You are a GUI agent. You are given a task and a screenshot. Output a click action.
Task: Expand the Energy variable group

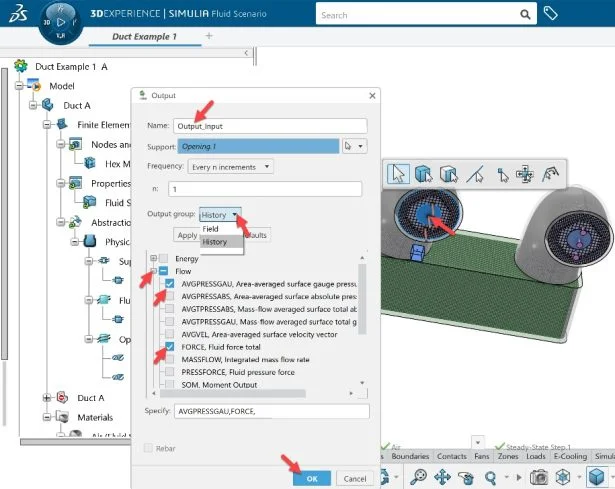(x=153, y=258)
